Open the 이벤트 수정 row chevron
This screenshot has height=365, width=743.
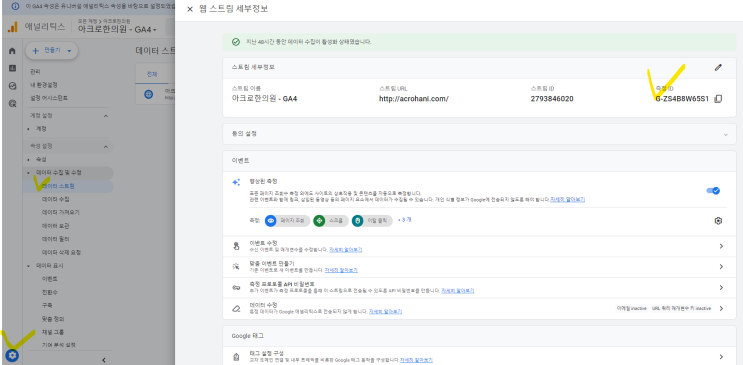pos(721,246)
